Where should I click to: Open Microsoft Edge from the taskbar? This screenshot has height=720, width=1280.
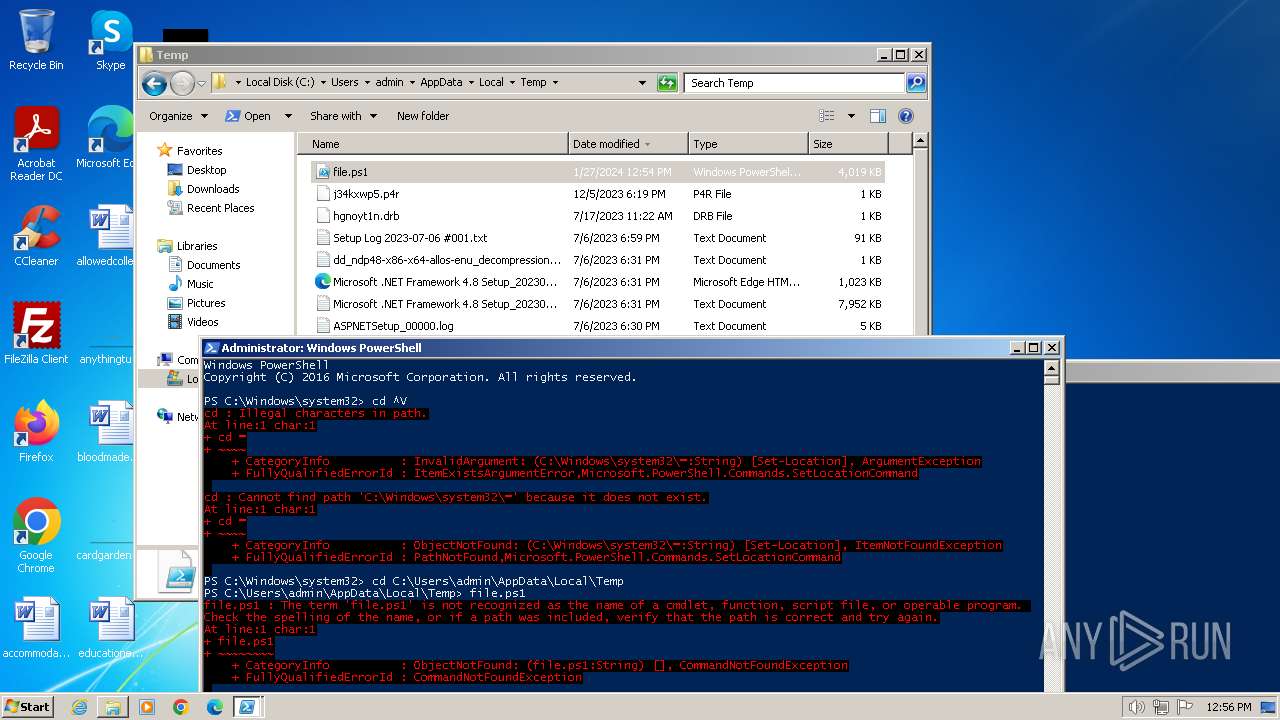215,707
